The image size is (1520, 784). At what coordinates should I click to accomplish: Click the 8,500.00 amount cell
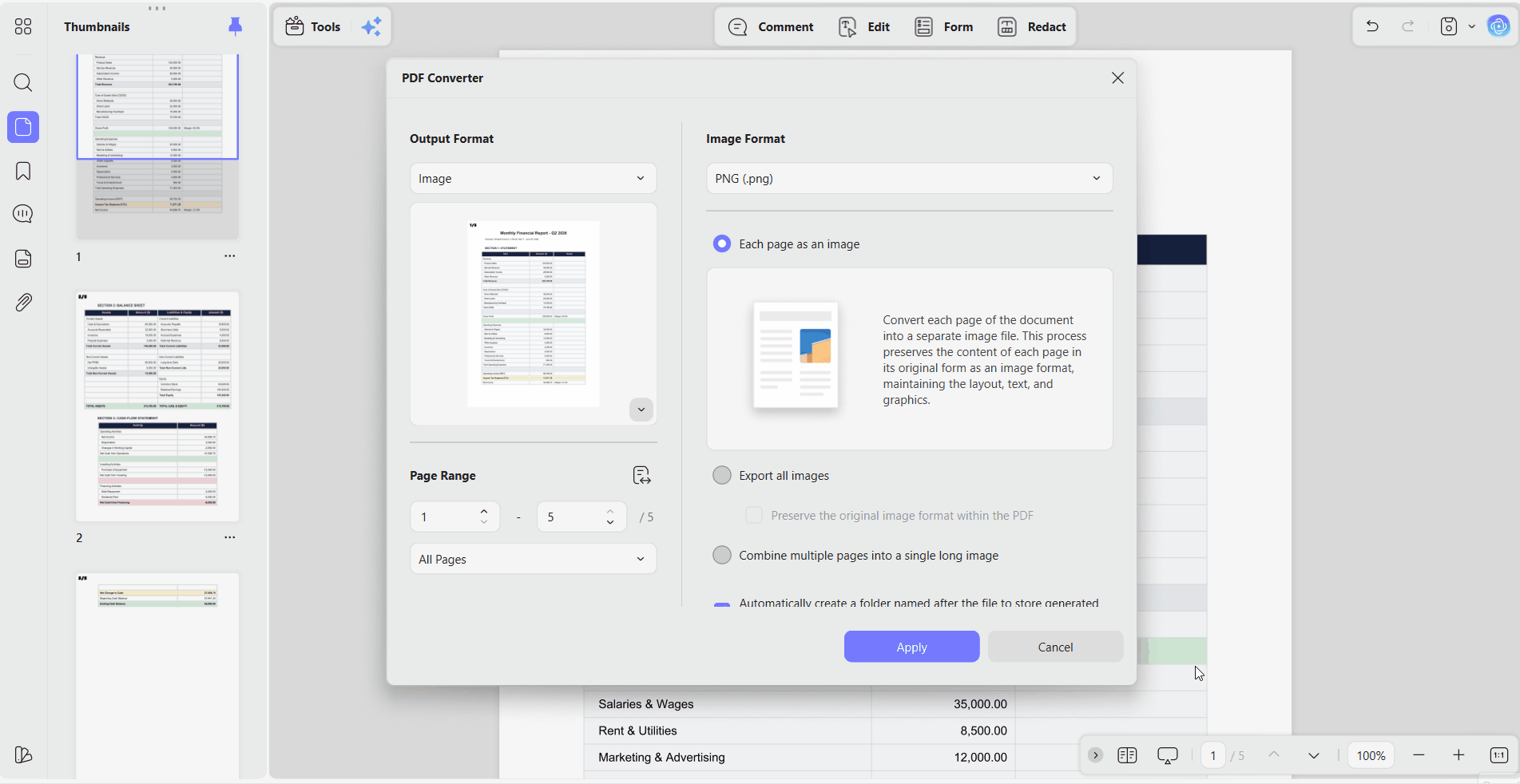tap(943, 731)
